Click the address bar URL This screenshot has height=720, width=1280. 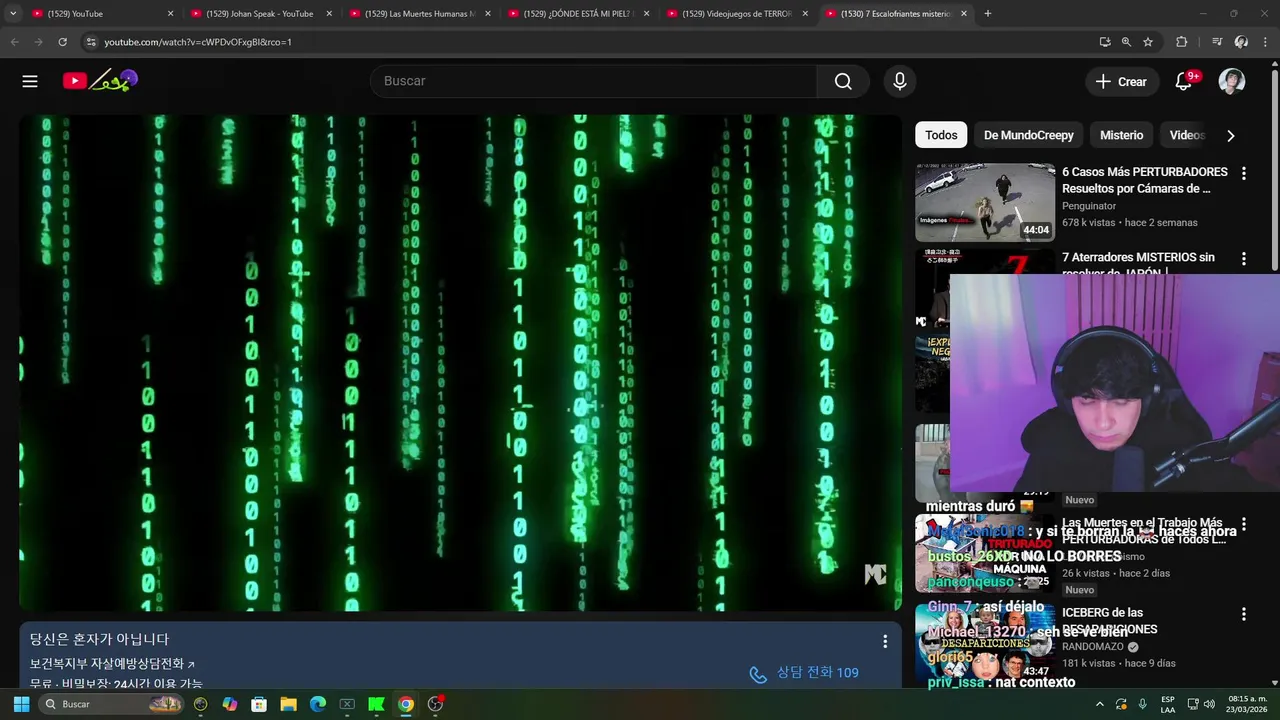click(x=198, y=42)
